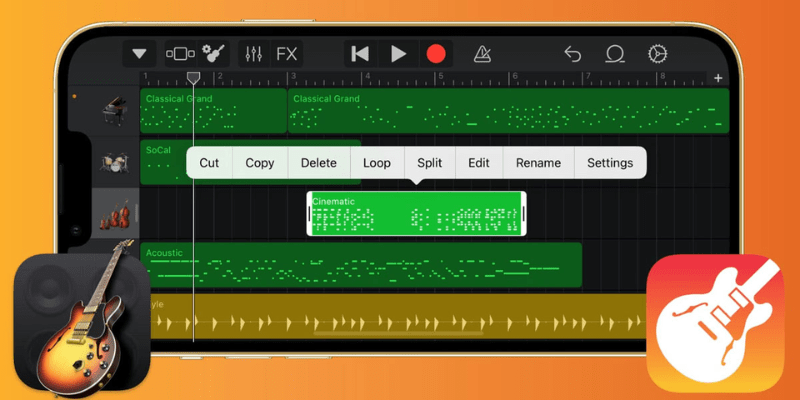The image size is (800, 400).
Task: Click bar 5 on the timeline ruler
Action: [441, 77]
